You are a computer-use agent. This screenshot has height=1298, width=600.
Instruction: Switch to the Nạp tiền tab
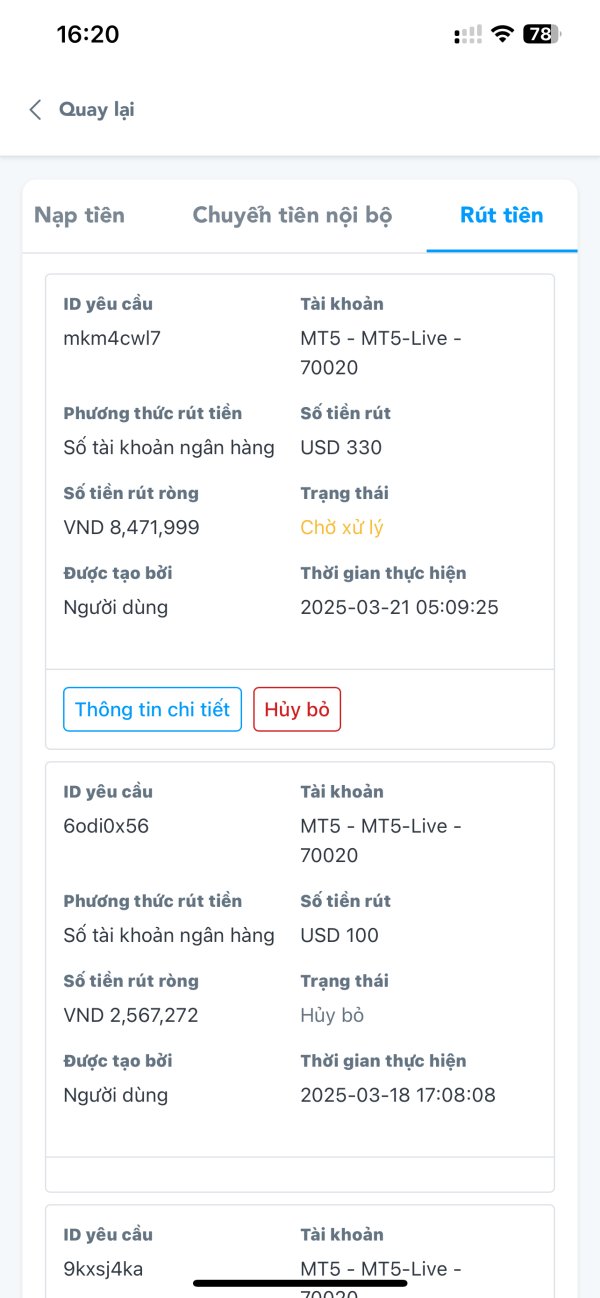[79, 215]
